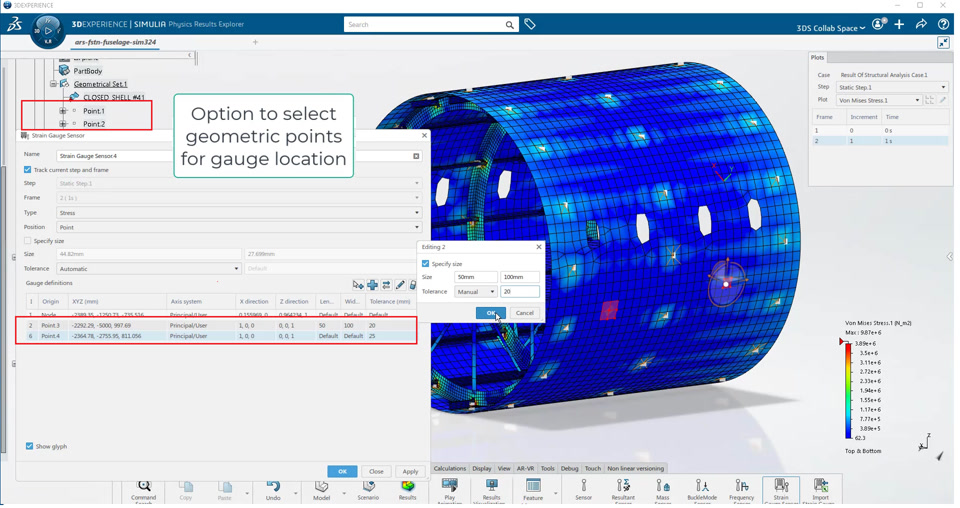This screenshot has height=508, width=960.
Task: Toggle the Show glyph checkbox
Action: pyautogui.click(x=29, y=446)
